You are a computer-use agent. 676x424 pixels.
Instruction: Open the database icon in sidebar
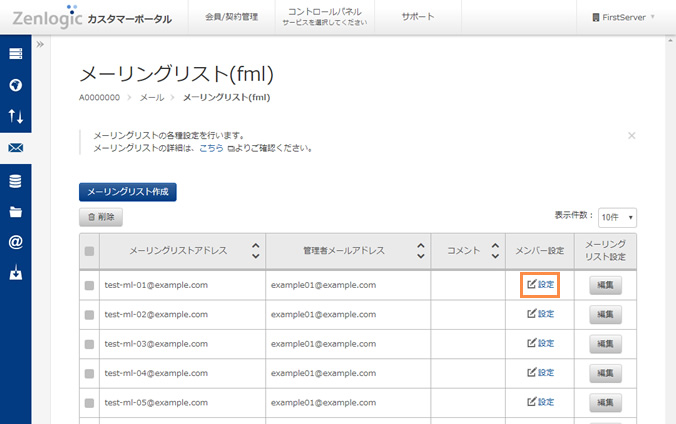click(x=16, y=181)
